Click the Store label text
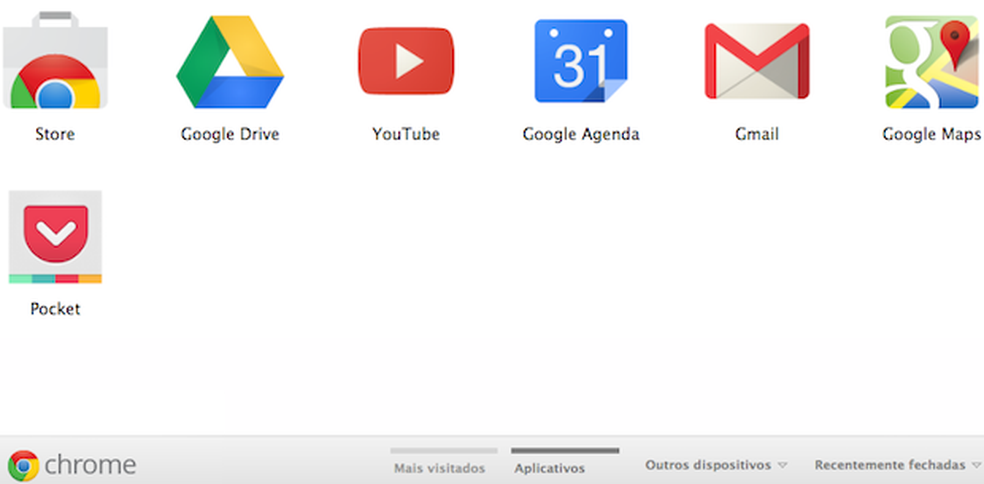Image resolution: width=984 pixels, height=484 pixels. (55, 134)
